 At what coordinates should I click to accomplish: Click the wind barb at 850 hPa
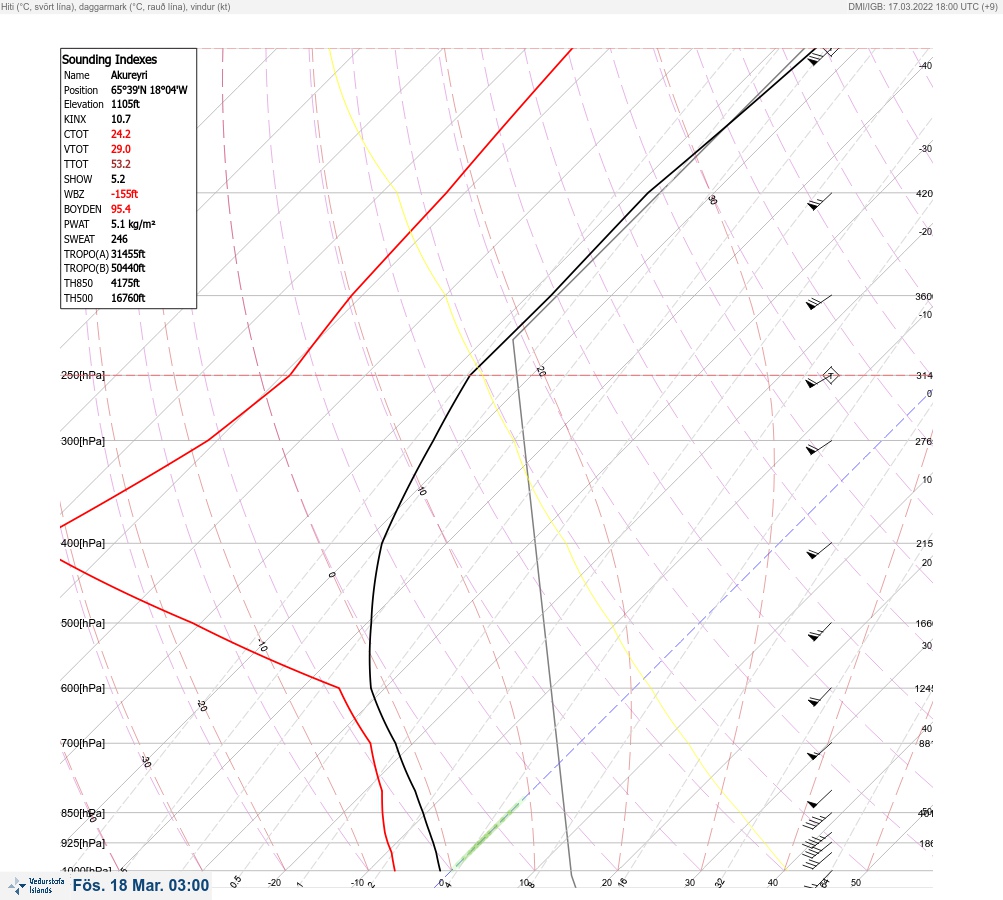[x=818, y=820]
